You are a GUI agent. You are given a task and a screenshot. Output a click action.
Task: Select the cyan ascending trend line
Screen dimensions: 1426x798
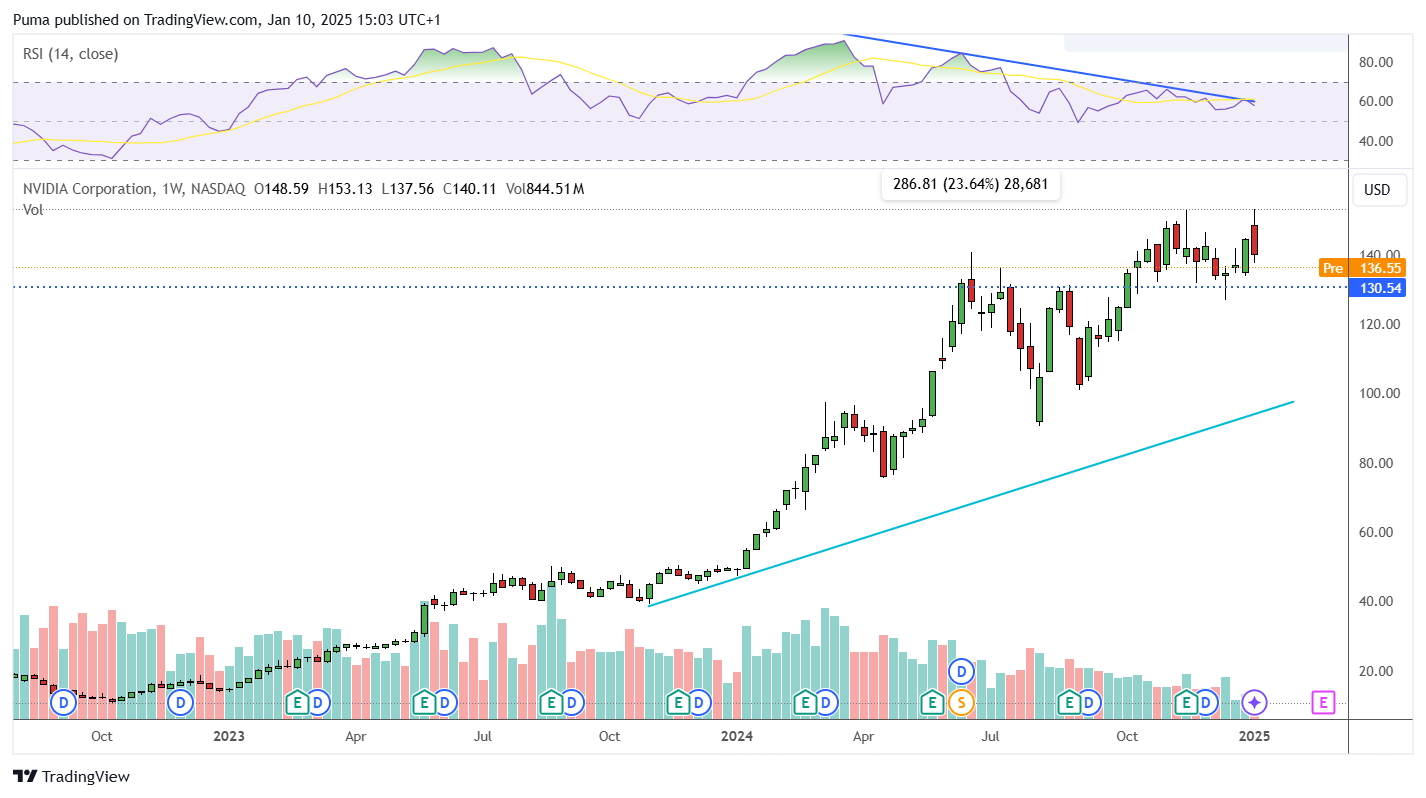pyautogui.click(x=970, y=503)
